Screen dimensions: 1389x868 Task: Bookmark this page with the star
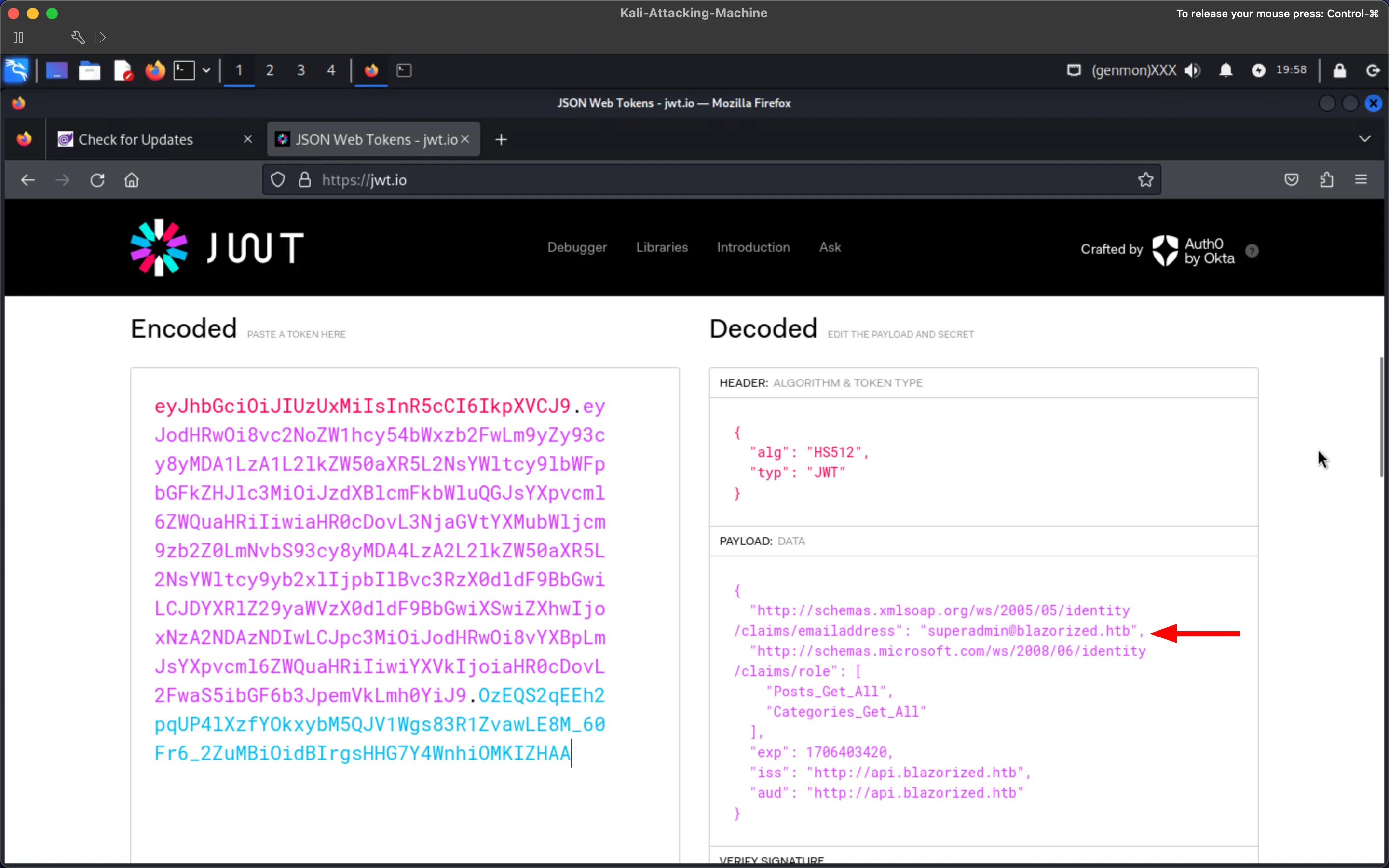coord(1145,180)
